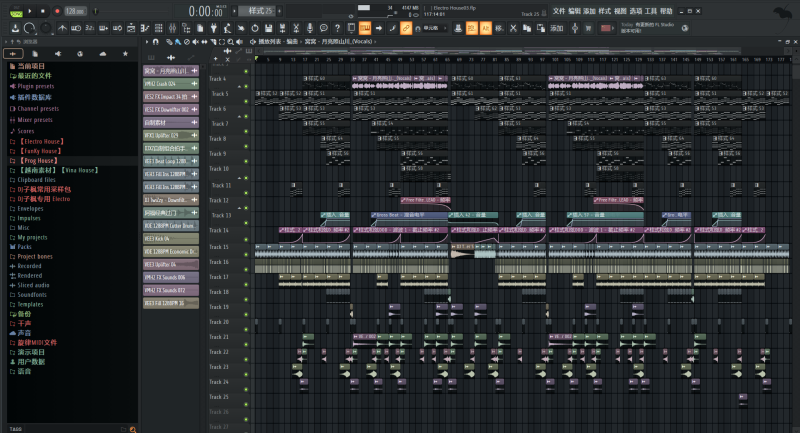Toggle the orange link icon
The height and width of the screenshot is (433, 800).
[406, 28]
